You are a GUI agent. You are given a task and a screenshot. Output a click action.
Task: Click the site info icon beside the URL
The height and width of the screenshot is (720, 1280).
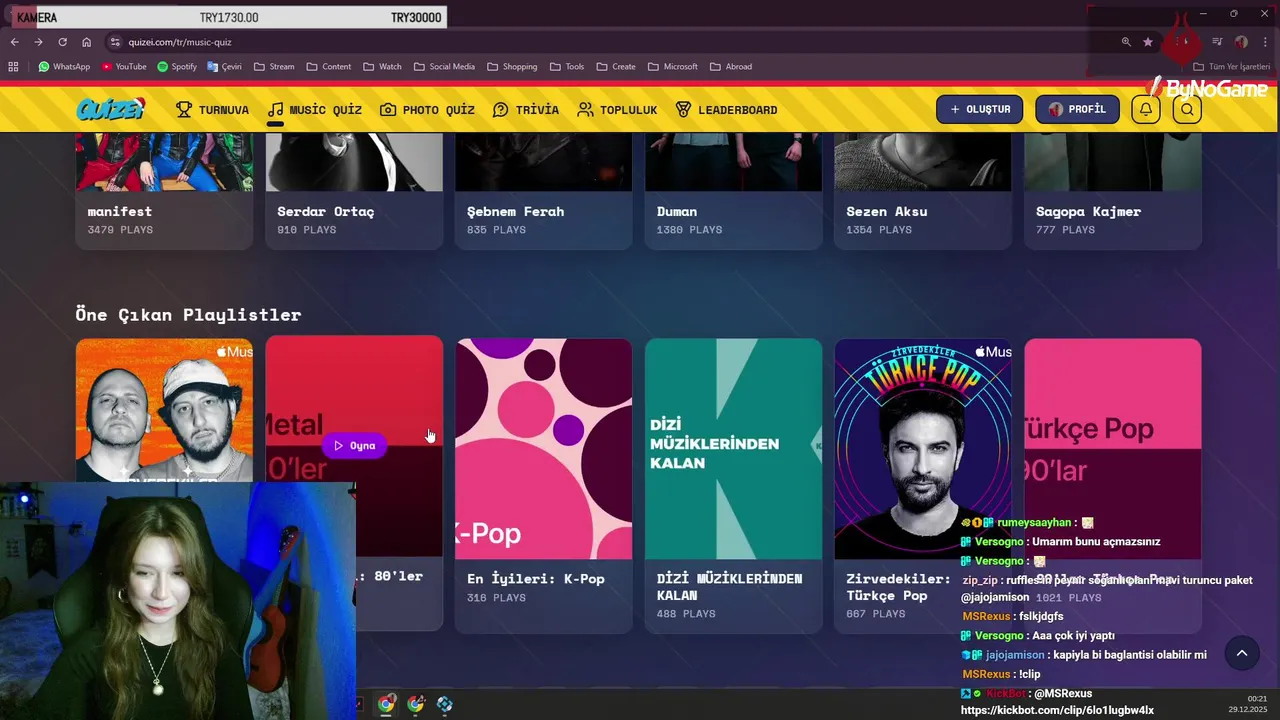(x=115, y=42)
